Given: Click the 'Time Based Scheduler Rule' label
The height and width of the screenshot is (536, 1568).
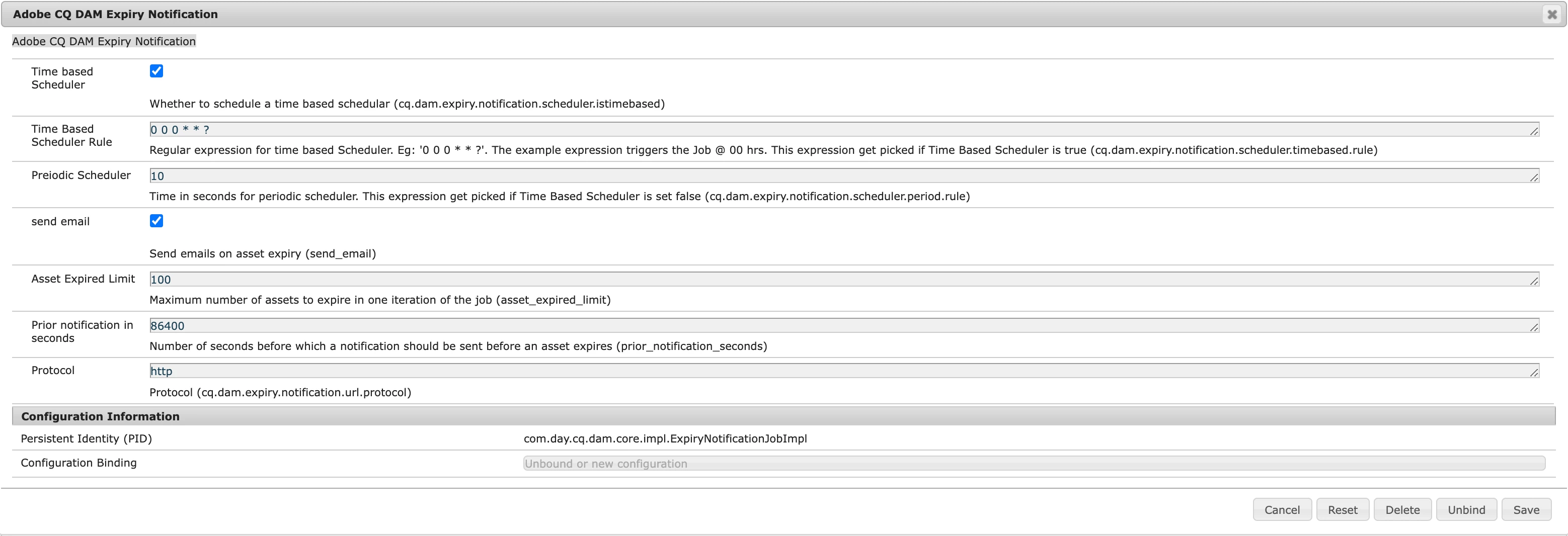Looking at the screenshot, I should 72,136.
